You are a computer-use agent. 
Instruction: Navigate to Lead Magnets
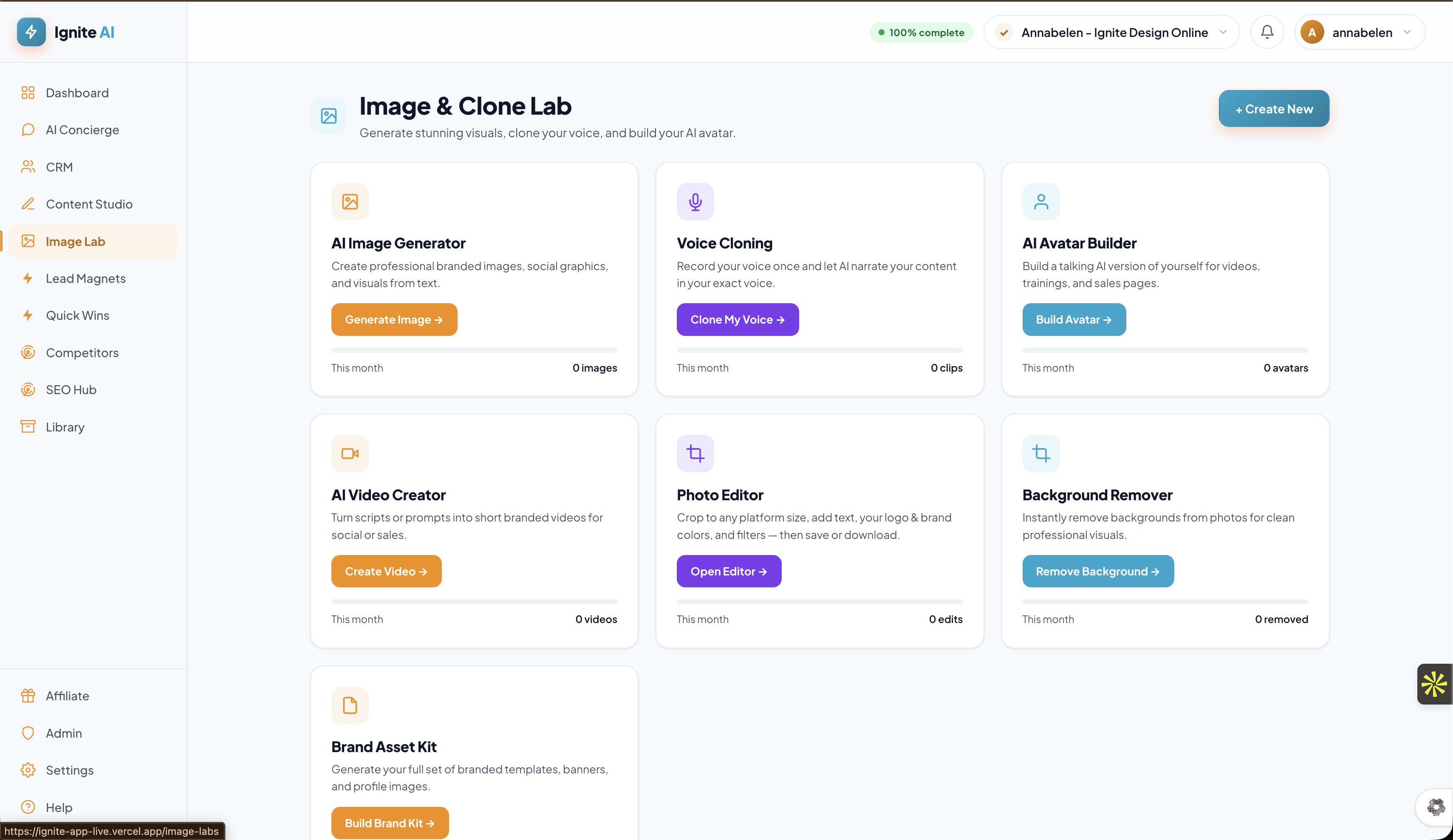[x=93, y=279]
